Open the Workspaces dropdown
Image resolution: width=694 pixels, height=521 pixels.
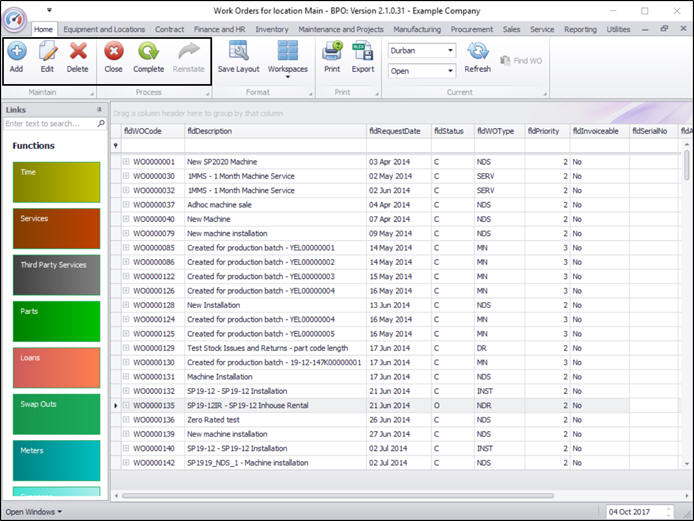(288, 56)
